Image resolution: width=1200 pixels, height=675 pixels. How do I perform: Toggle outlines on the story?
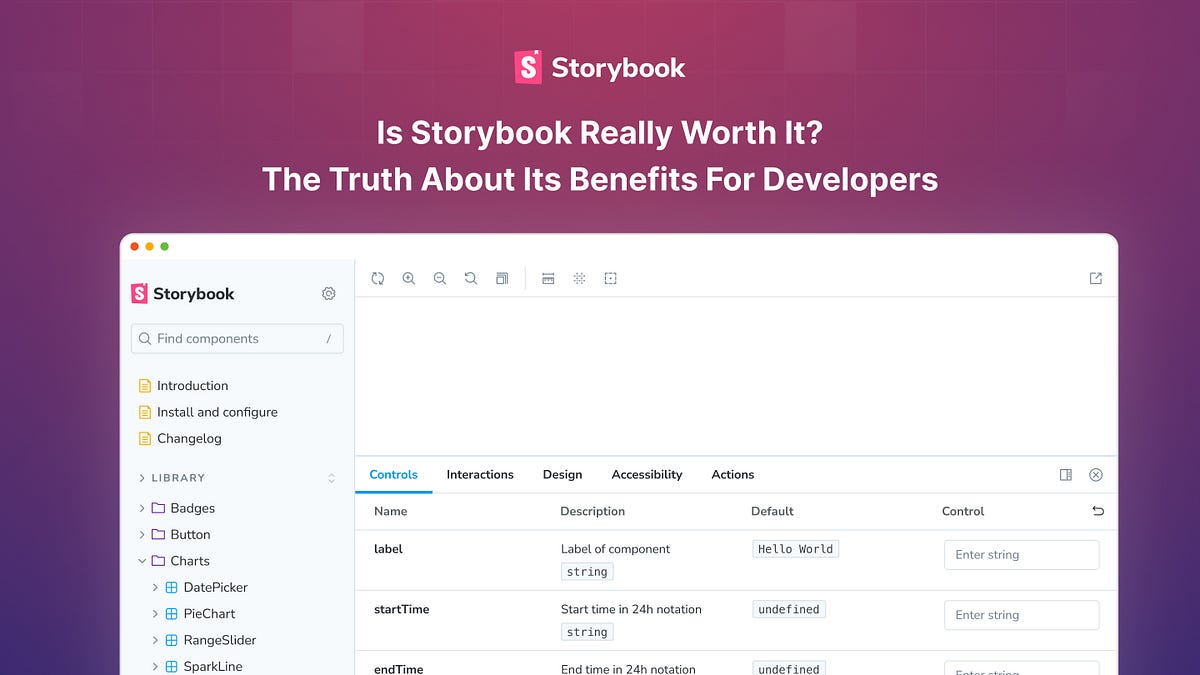[x=611, y=278]
